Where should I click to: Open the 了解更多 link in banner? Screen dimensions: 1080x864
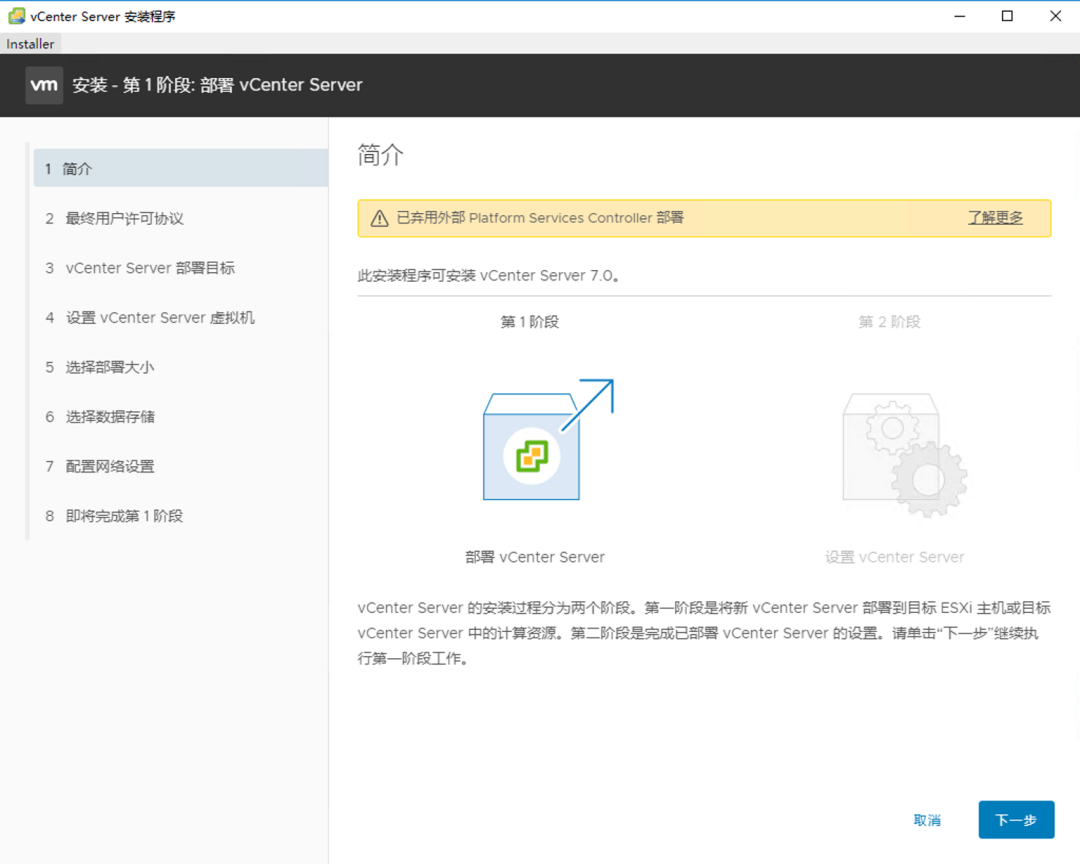tap(995, 218)
